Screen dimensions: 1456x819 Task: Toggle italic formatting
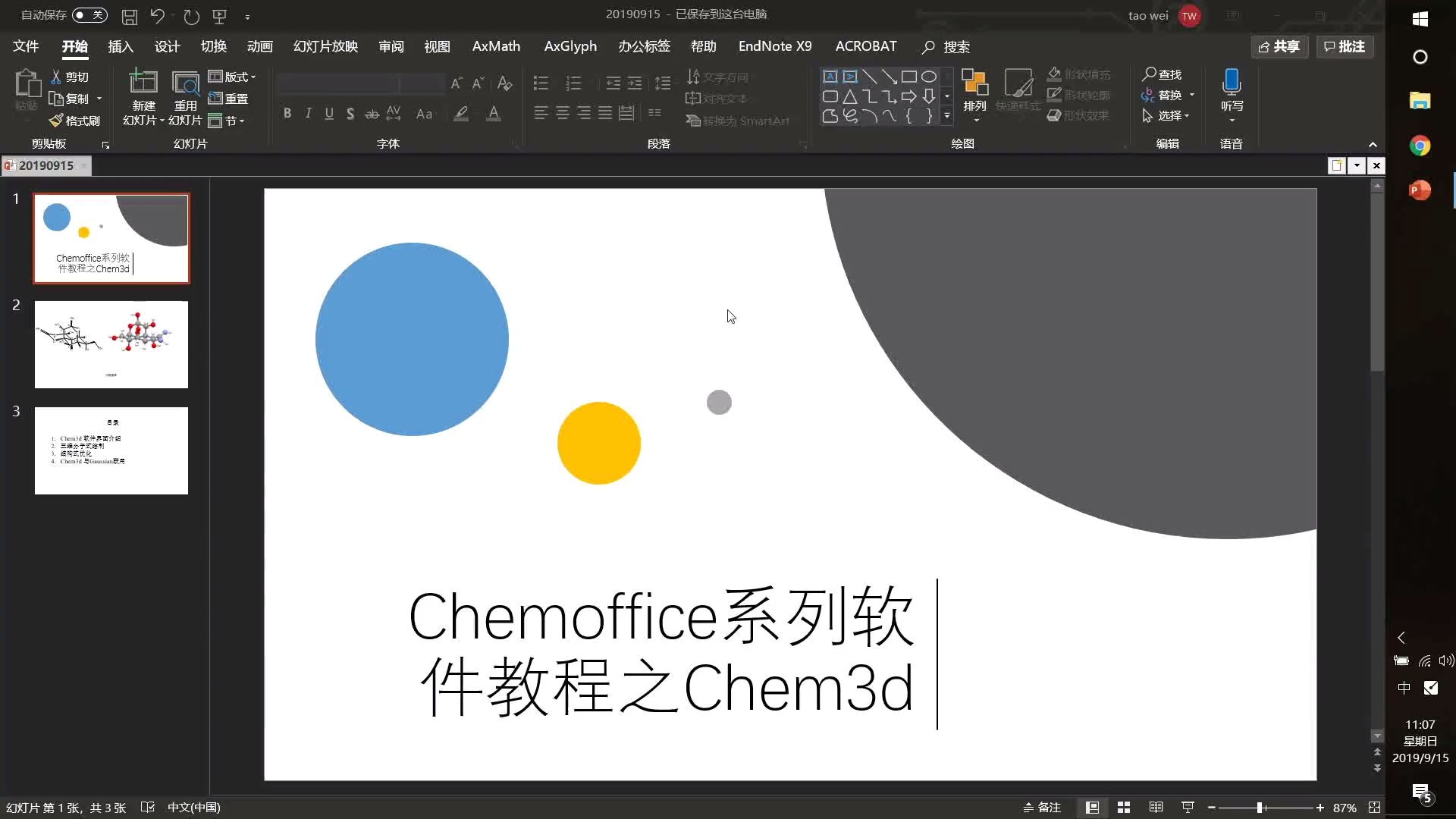(308, 113)
